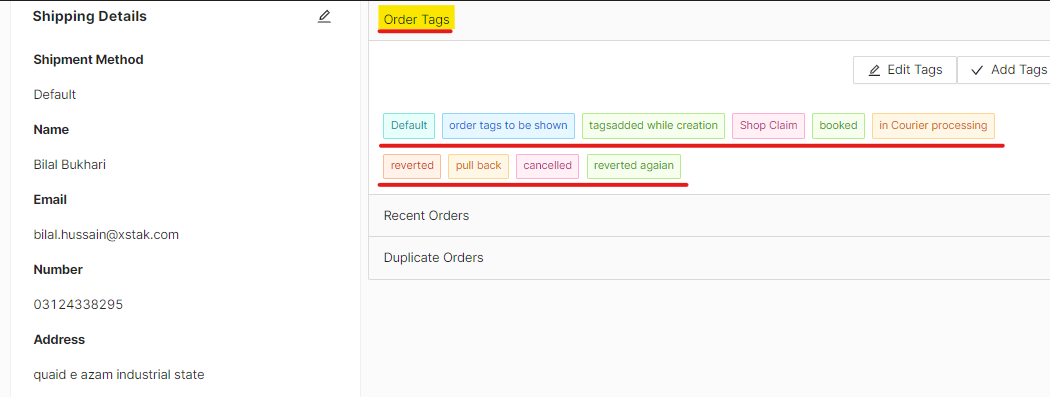Click the email bilal.hussain@xstak.com

(106, 235)
